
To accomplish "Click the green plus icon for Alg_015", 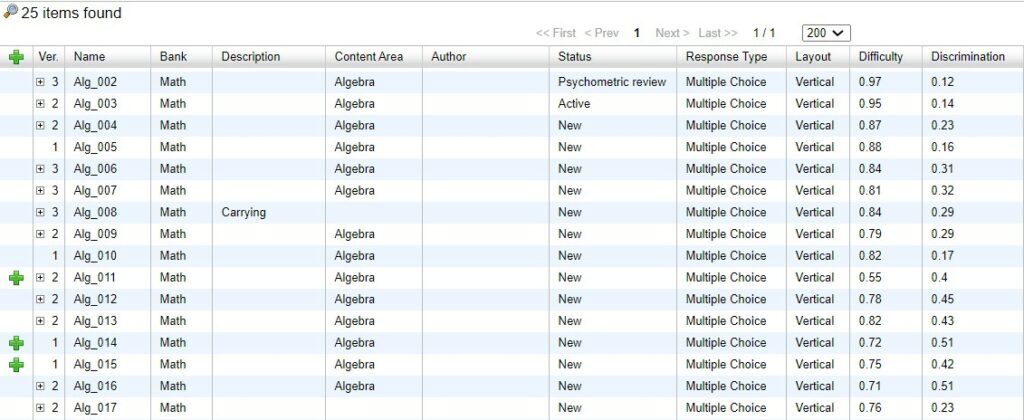I will (16, 364).
